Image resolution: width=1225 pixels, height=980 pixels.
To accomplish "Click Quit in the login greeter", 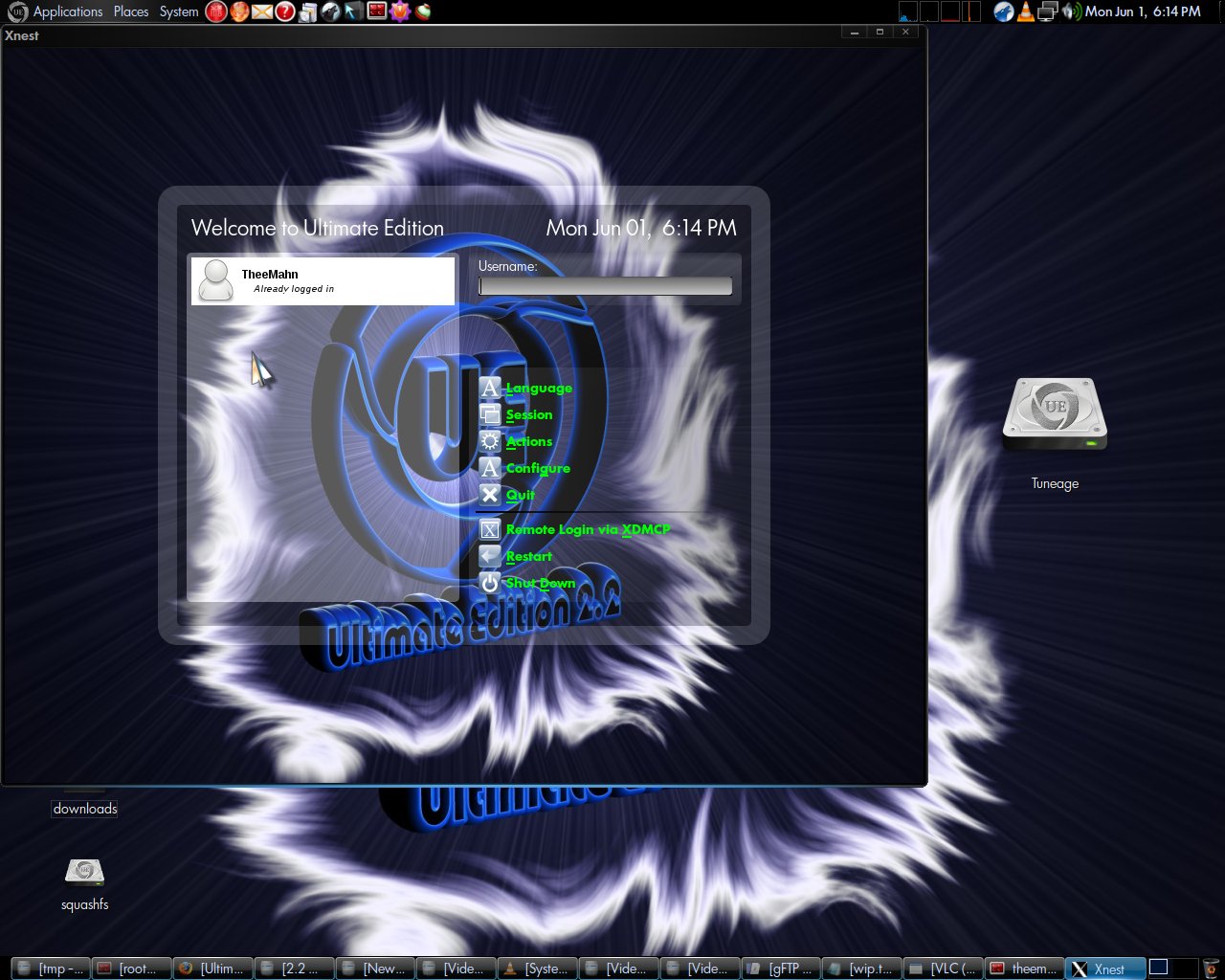I will coord(521,495).
